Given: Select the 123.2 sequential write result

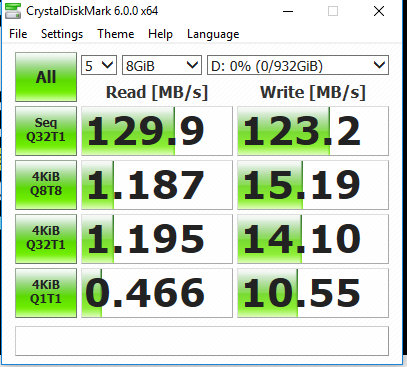Looking at the screenshot, I should [x=313, y=131].
